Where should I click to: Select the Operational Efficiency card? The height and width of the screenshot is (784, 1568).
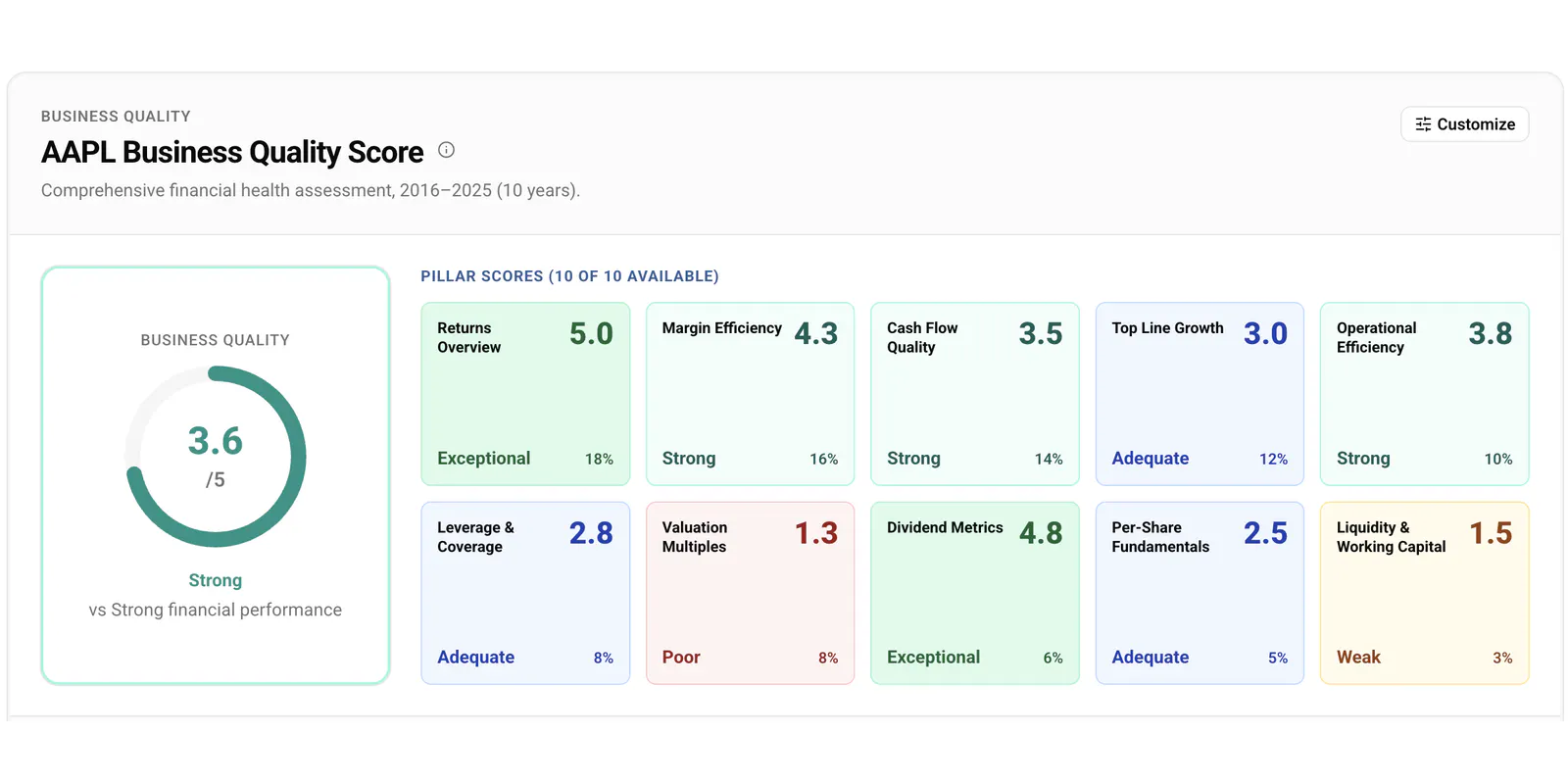coord(1425,394)
